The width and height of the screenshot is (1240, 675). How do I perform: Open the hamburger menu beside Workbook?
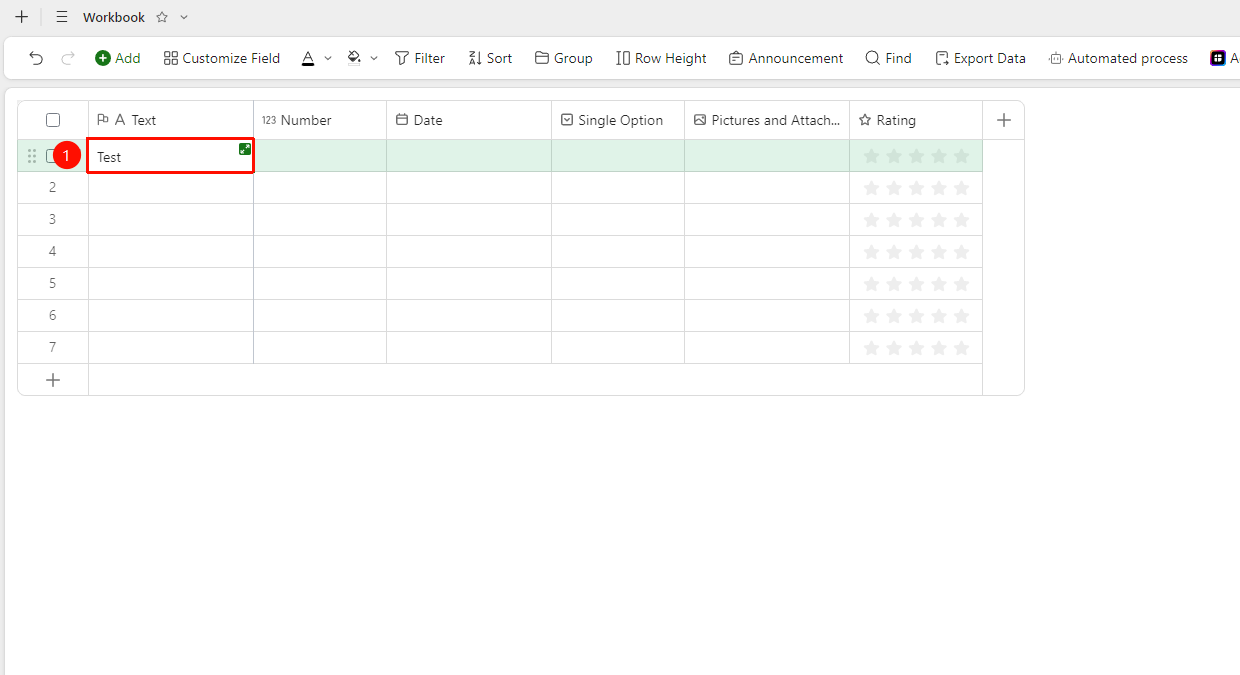(x=62, y=17)
